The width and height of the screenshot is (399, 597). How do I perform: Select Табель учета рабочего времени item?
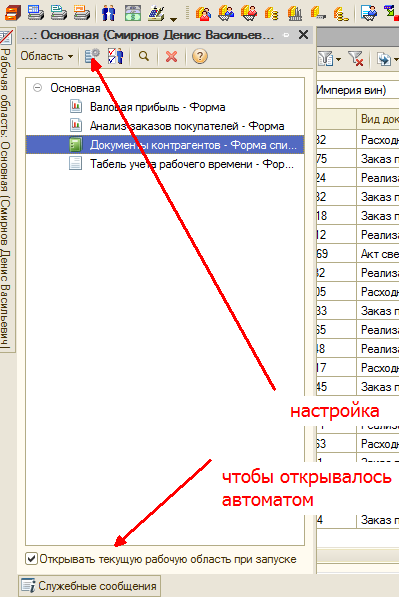[192, 164]
